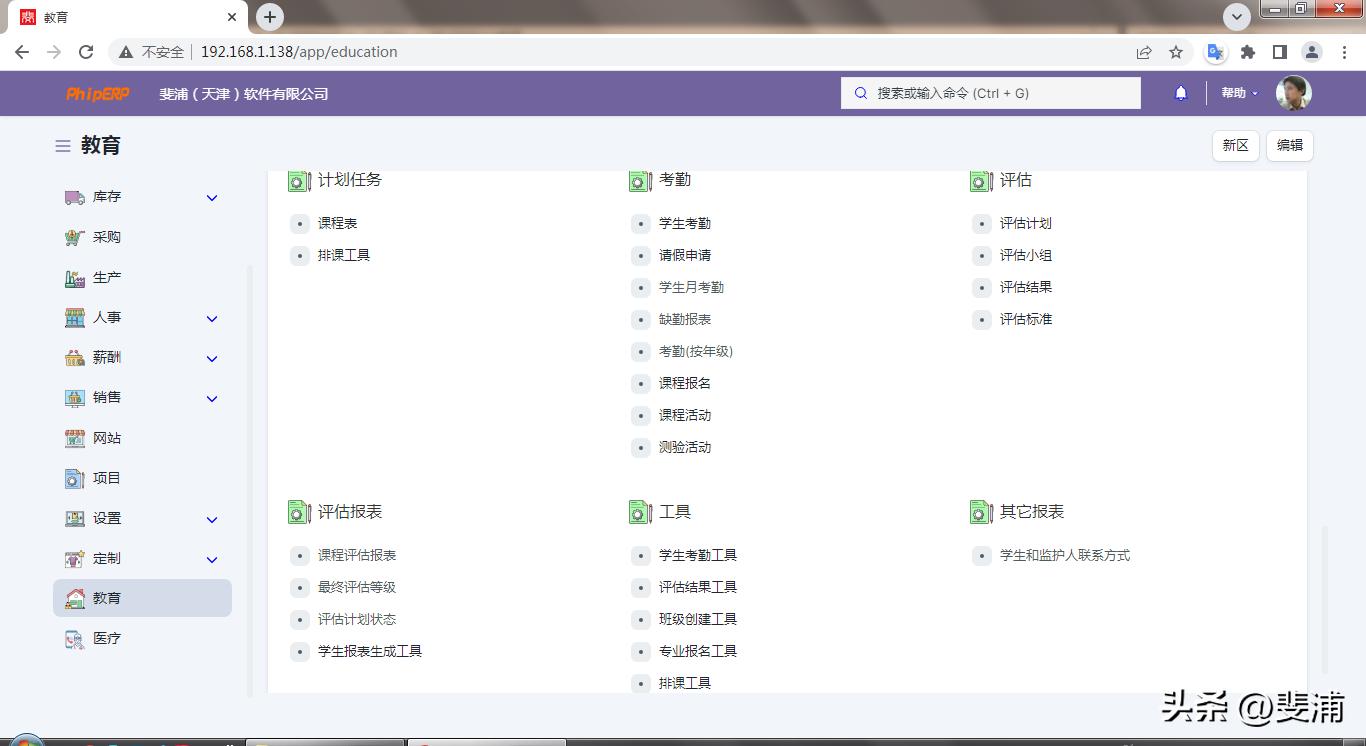Click the notification bell icon
The width and height of the screenshot is (1366, 746).
tap(1180, 93)
